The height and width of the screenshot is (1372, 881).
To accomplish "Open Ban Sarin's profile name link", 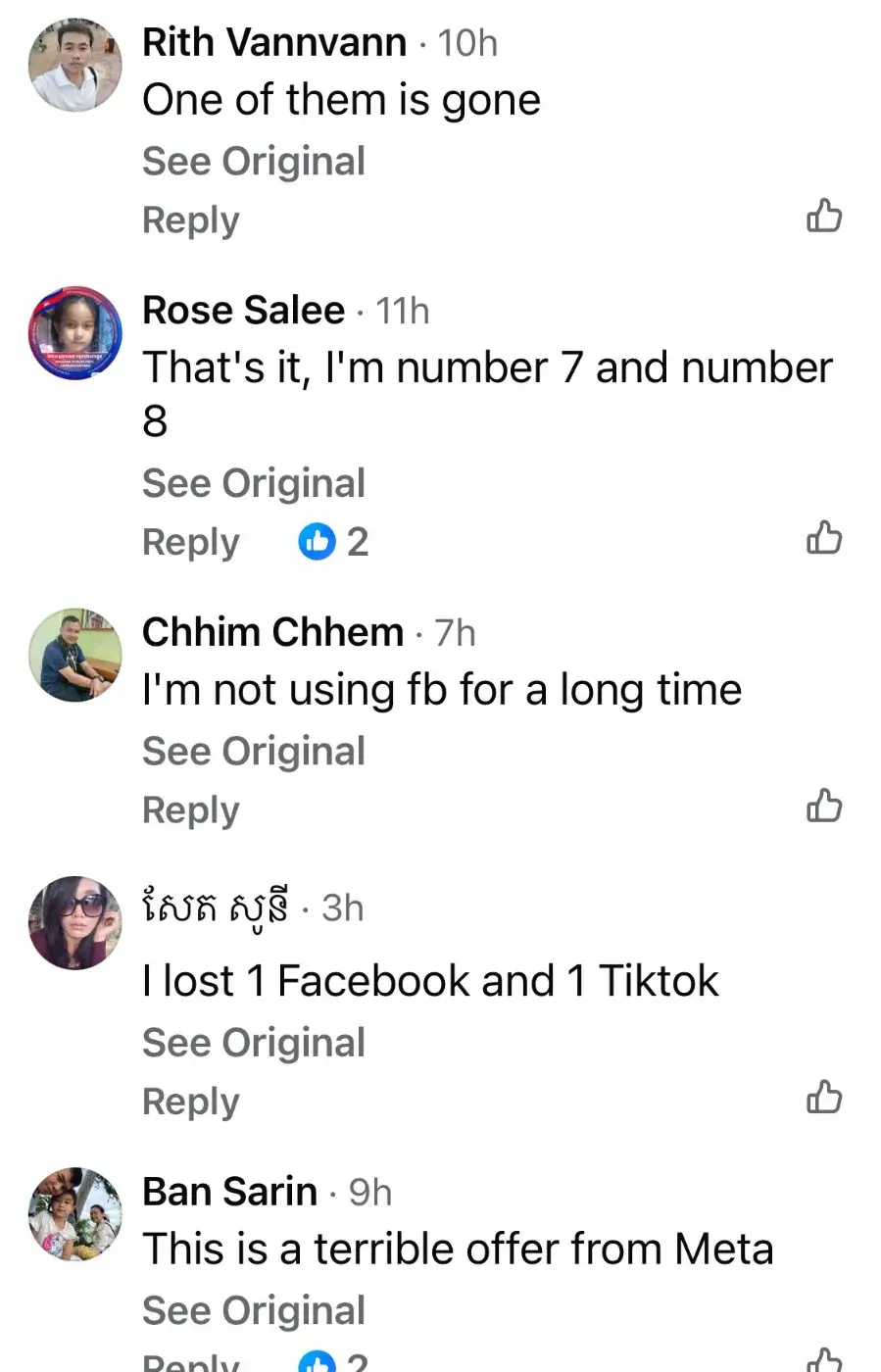I will [229, 1192].
